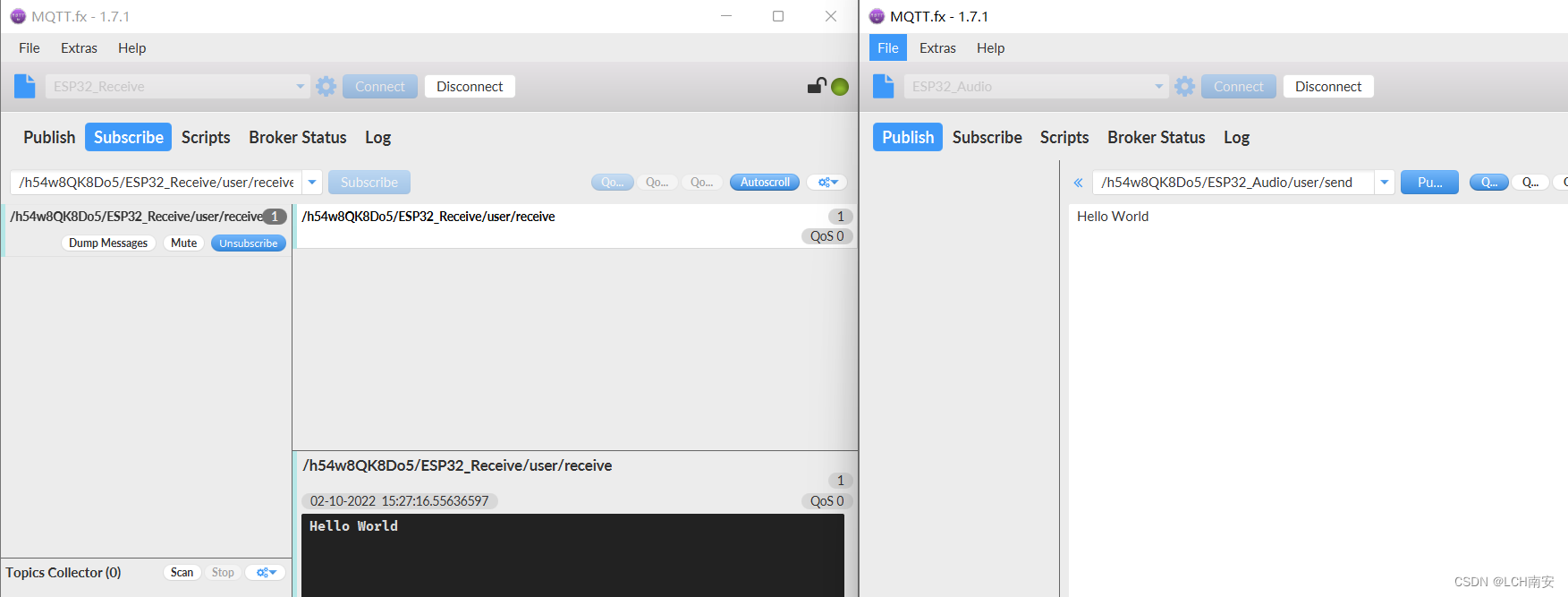Click the timestamp 02-10-2022 15:27:16
This screenshot has height=597, width=1568.
click(400, 501)
